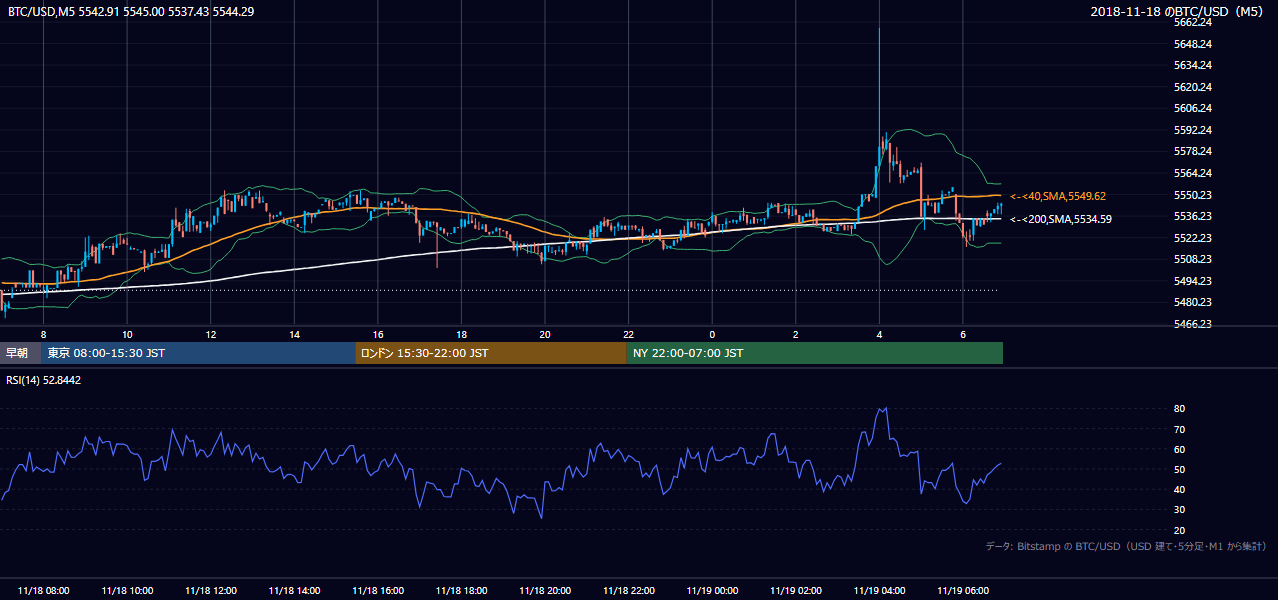
Task: Click the date label 11/18 22:00
Action: [628, 590]
